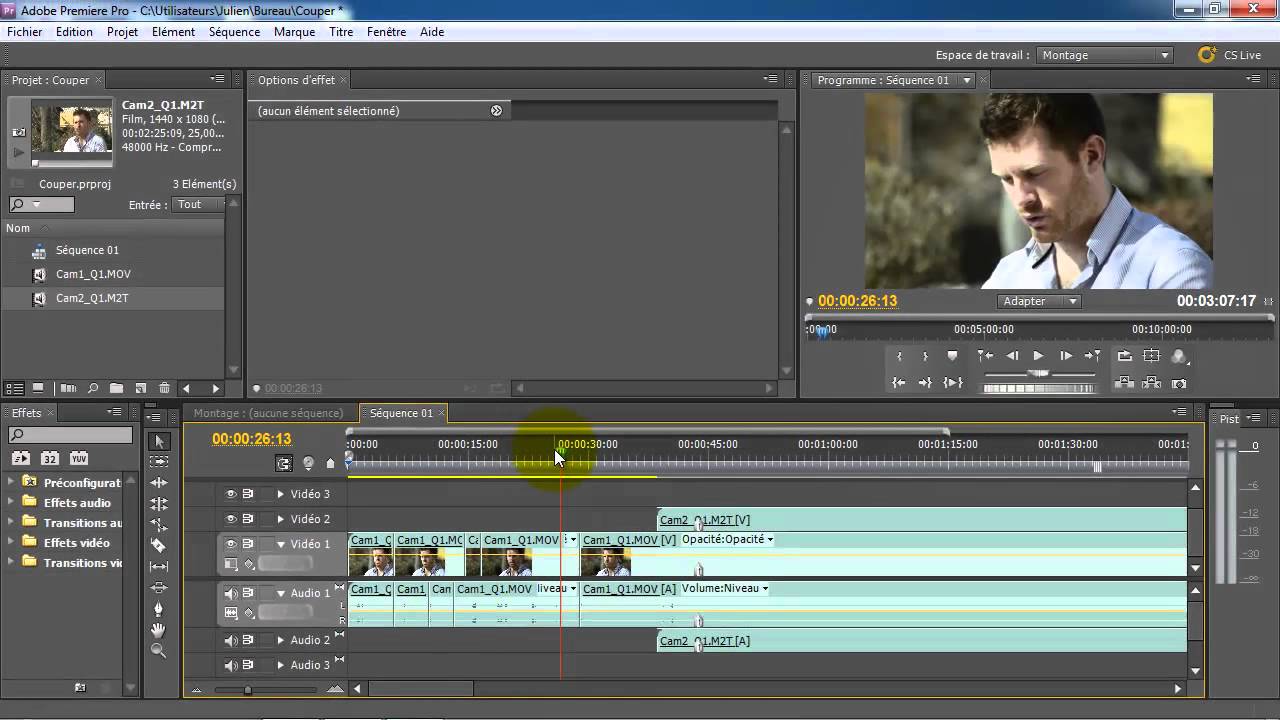The width and height of the screenshot is (1280, 720).
Task: Select the Selection arrow tool
Action: [x=158, y=441]
